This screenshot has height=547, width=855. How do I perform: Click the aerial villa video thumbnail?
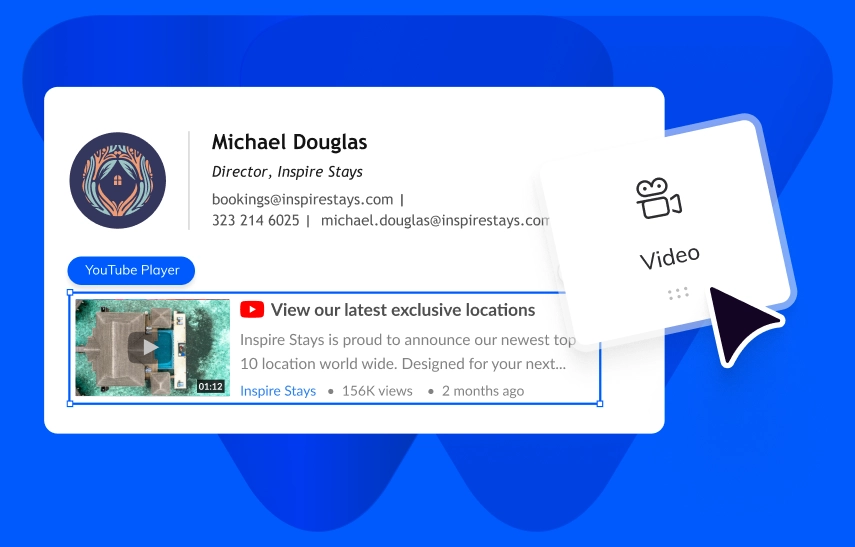(150, 347)
